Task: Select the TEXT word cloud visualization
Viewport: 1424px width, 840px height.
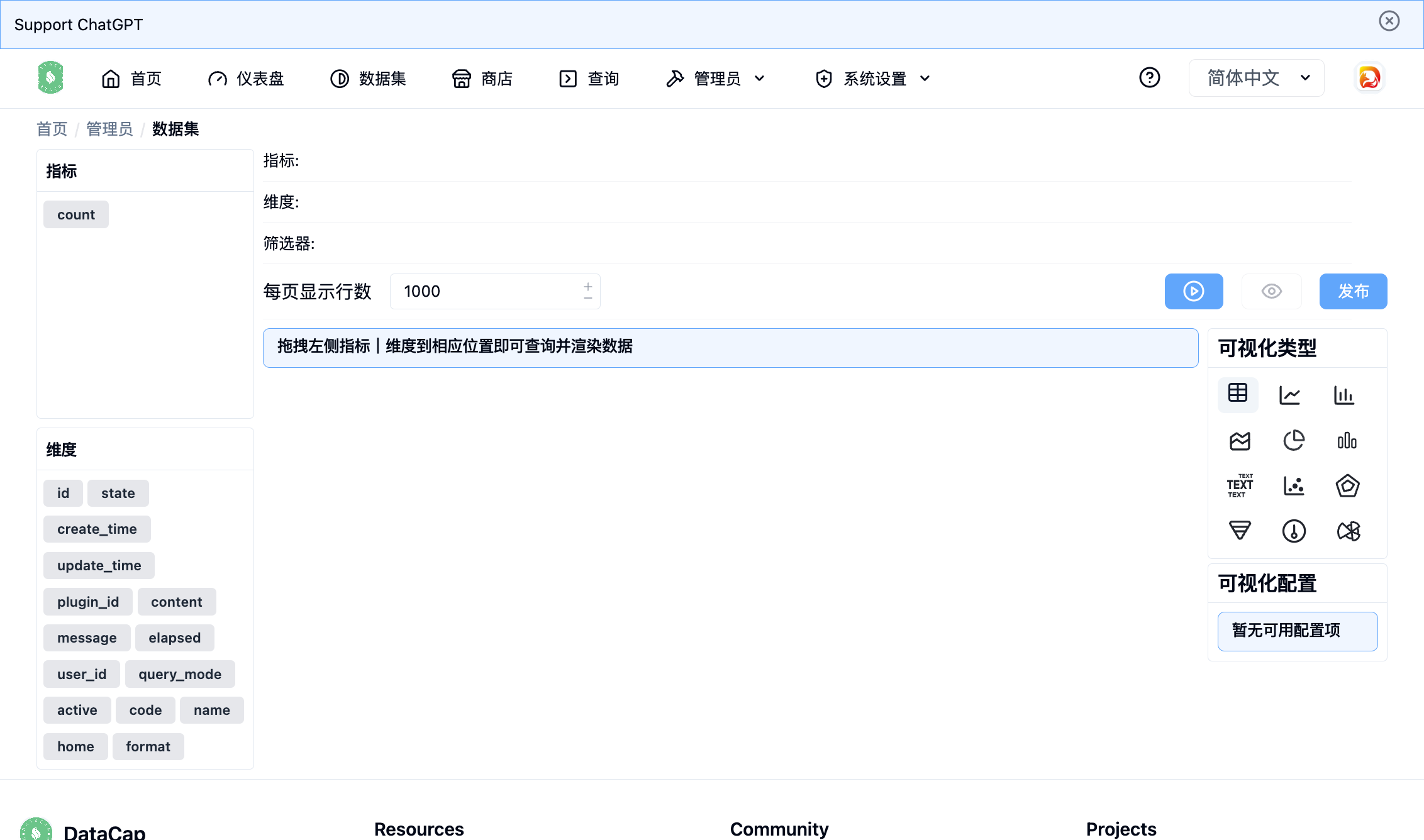Action: point(1240,486)
